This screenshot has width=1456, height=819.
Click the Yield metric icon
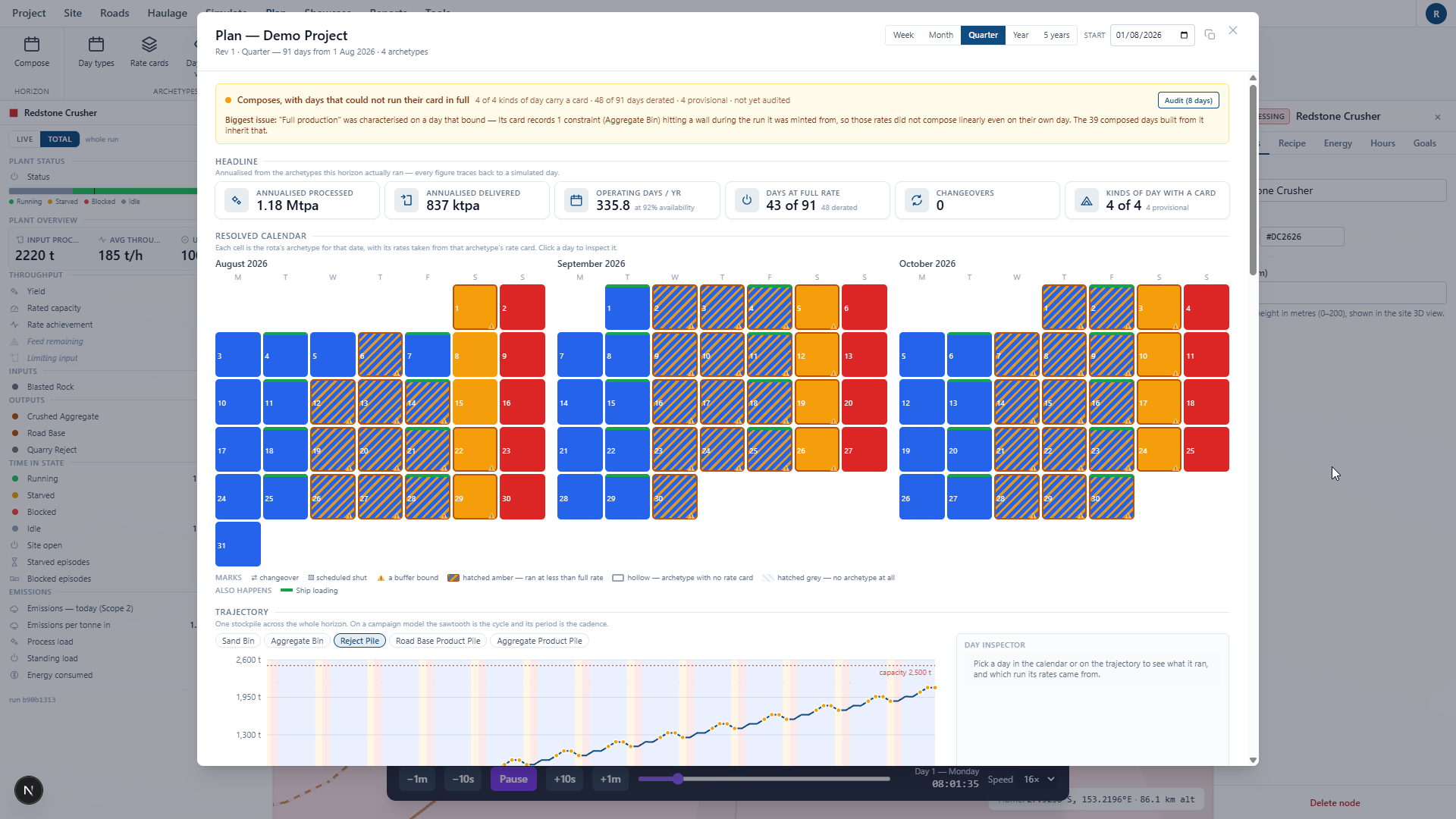tap(14, 291)
